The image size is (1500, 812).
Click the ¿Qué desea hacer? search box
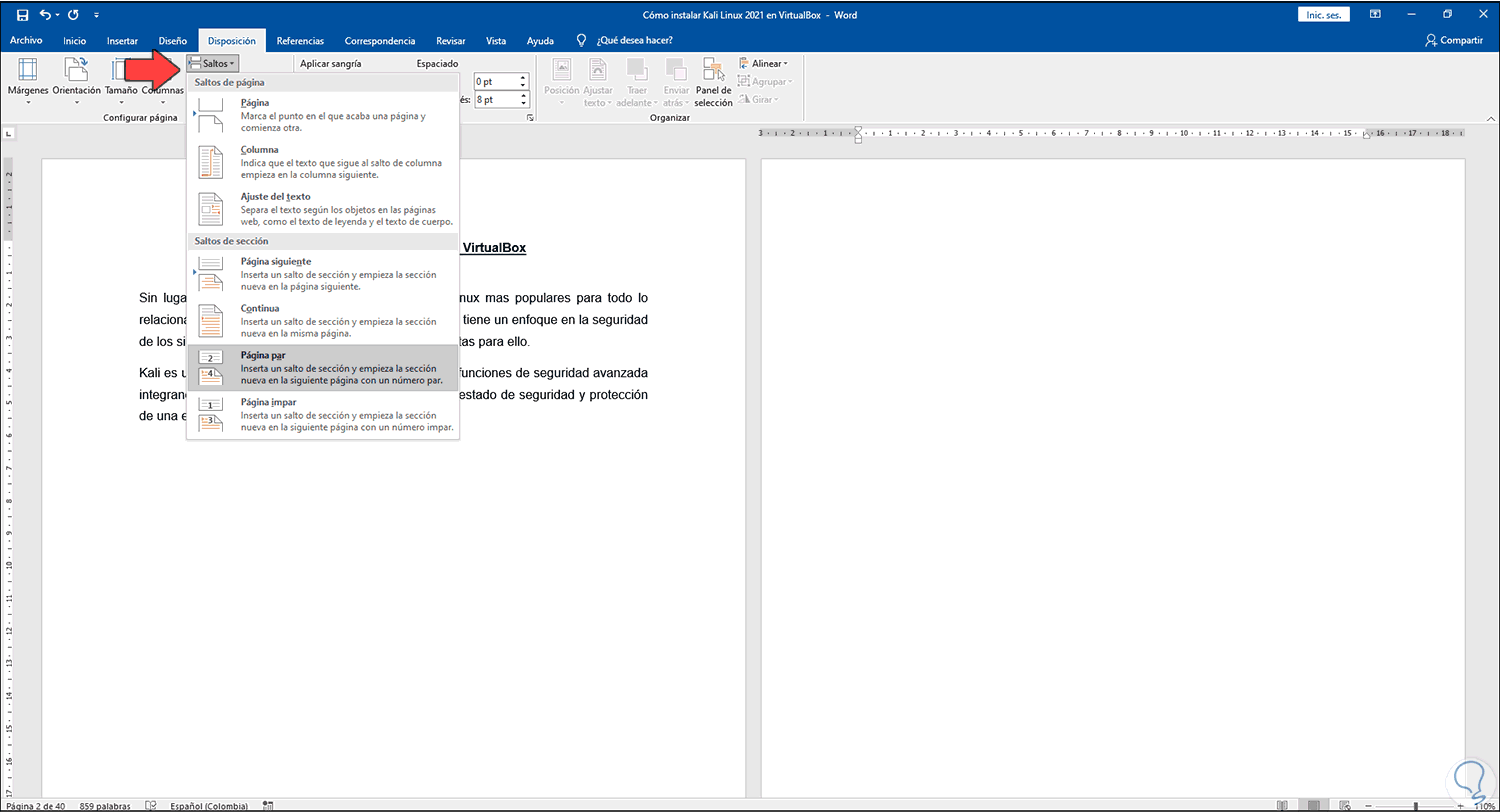click(634, 41)
